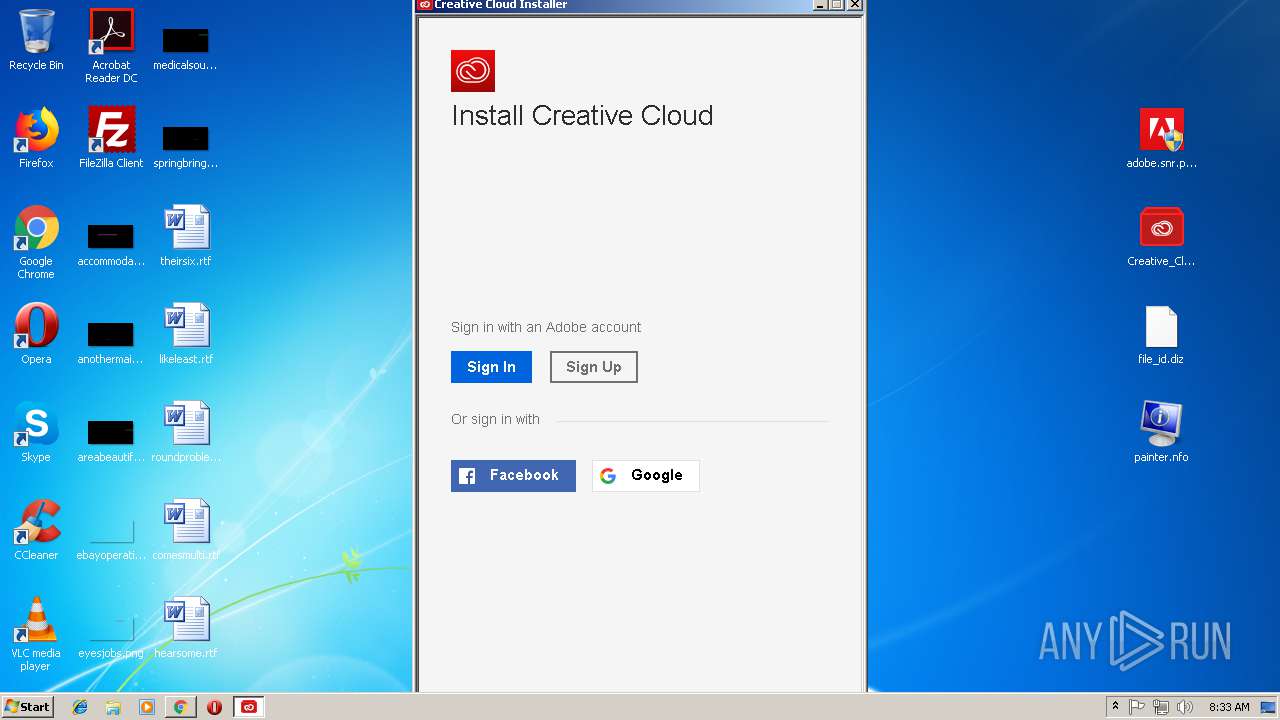Select the ebayoperati... desktop file
This screenshot has height=720, width=1280.
(111, 537)
